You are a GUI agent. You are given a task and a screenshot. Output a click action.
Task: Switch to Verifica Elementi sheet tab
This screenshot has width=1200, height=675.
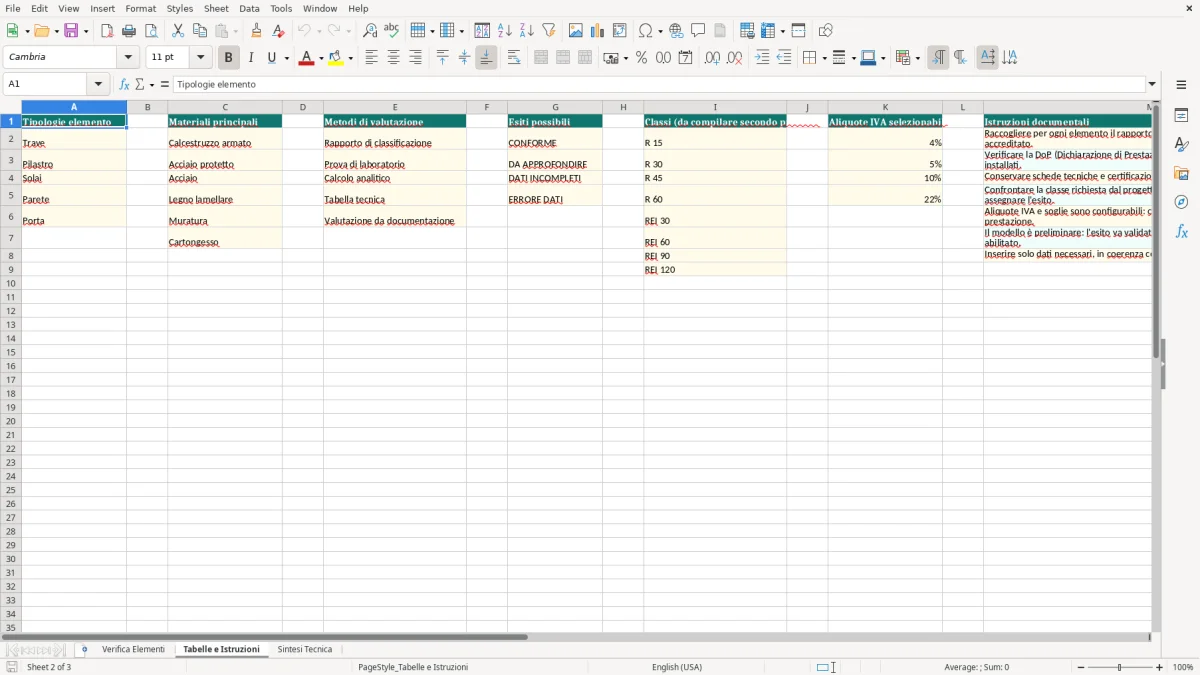tap(133, 650)
